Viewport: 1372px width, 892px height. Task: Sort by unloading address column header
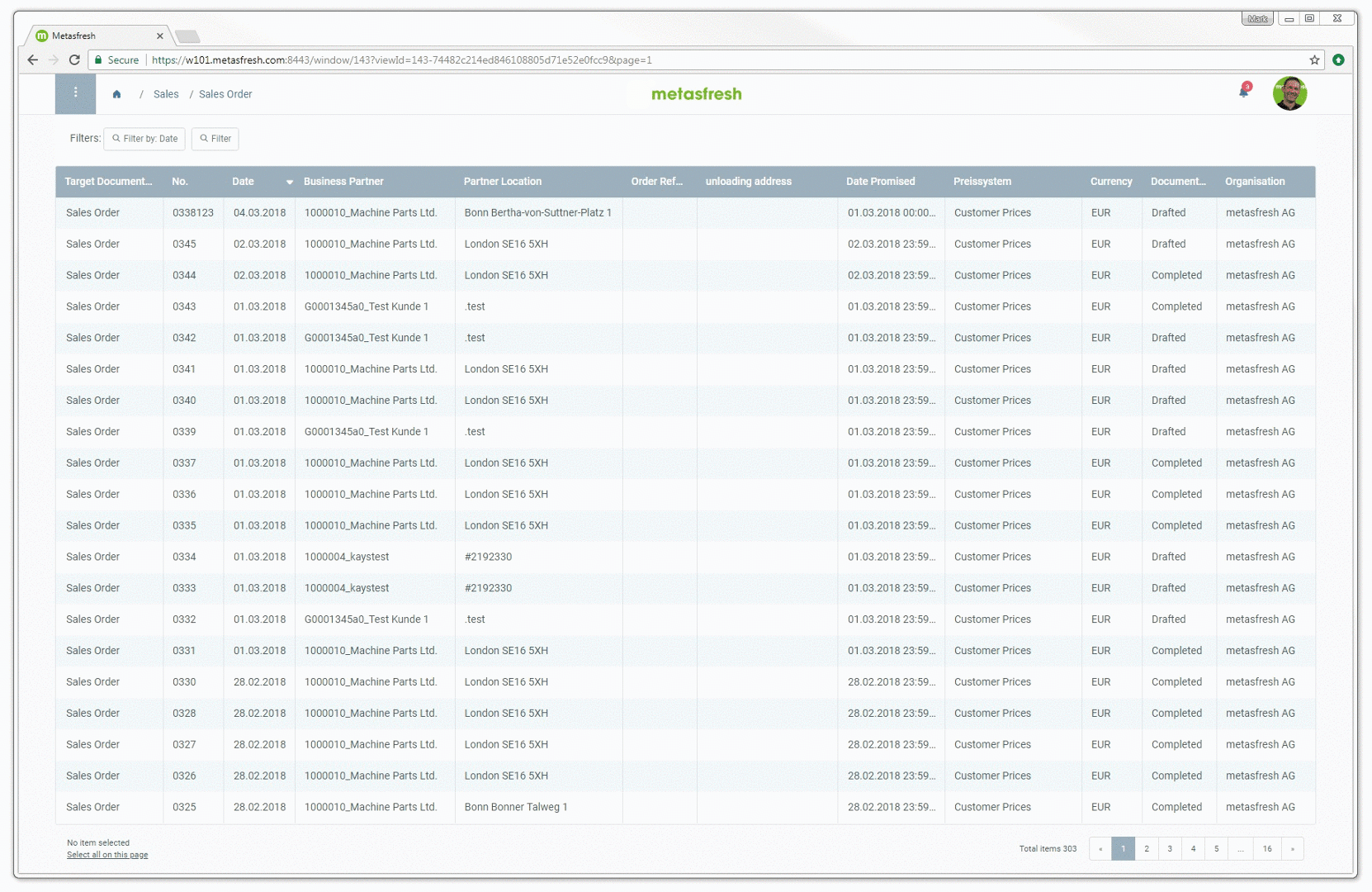[x=767, y=182]
